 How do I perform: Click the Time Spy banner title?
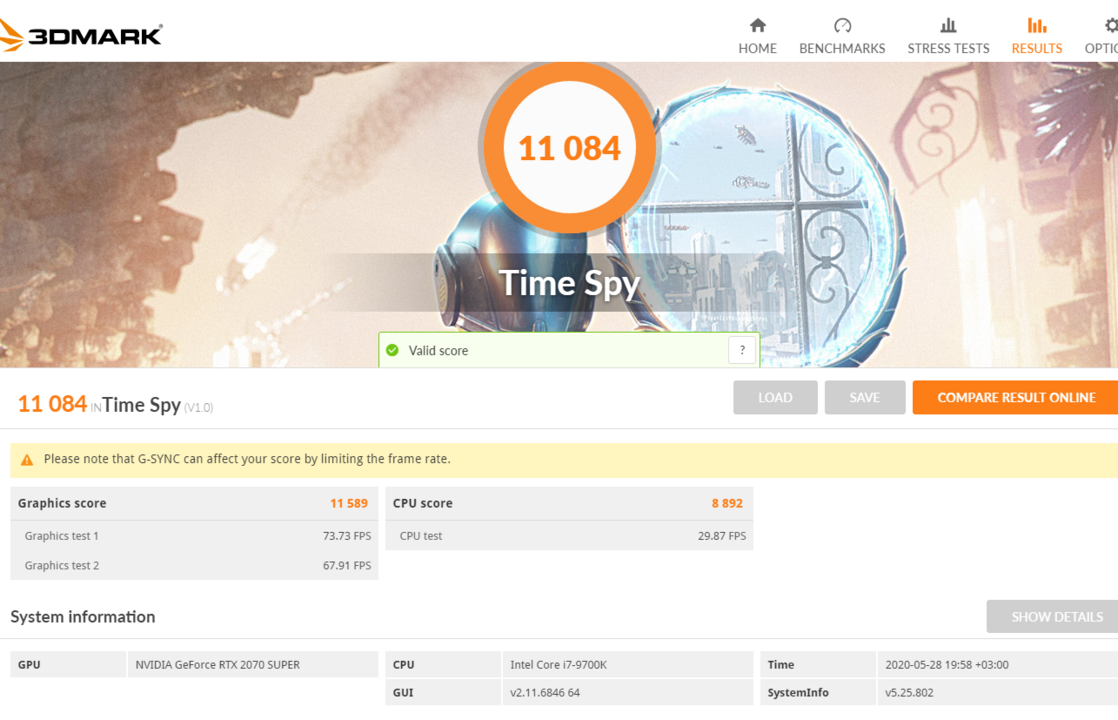pos(569,283)
